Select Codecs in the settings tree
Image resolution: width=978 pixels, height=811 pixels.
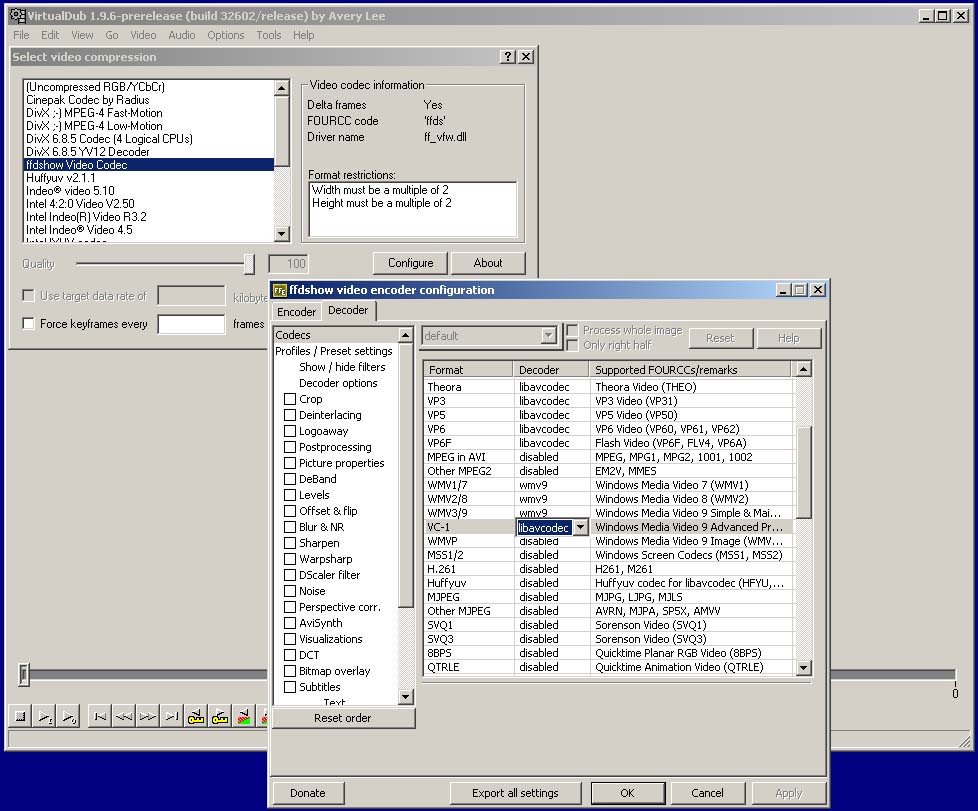[x=293, y=335]
